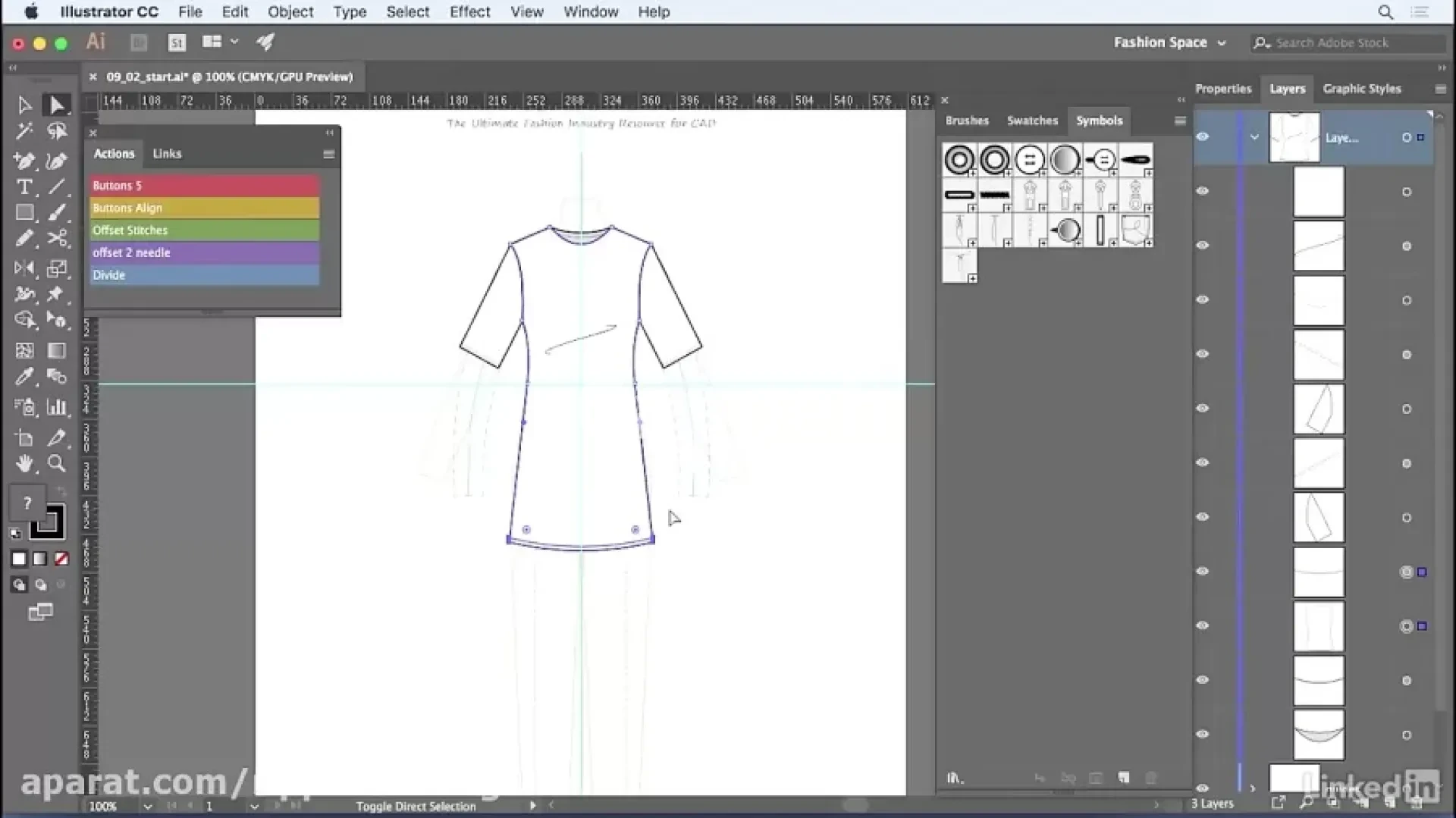Open the zoom level dropdown at 100%
The image size is (1456, 818).
coord(148,807)
